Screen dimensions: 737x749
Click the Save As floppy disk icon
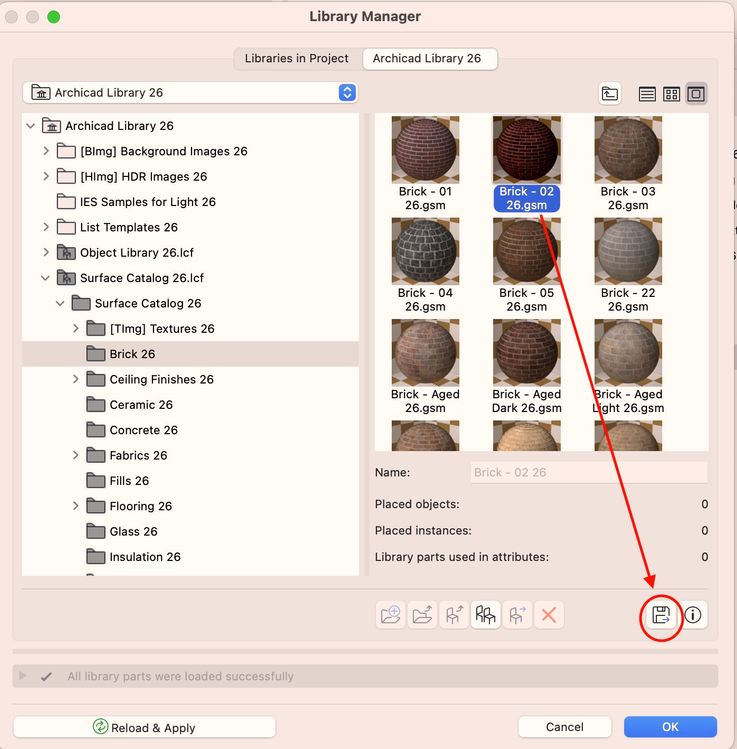click(661, 615)
